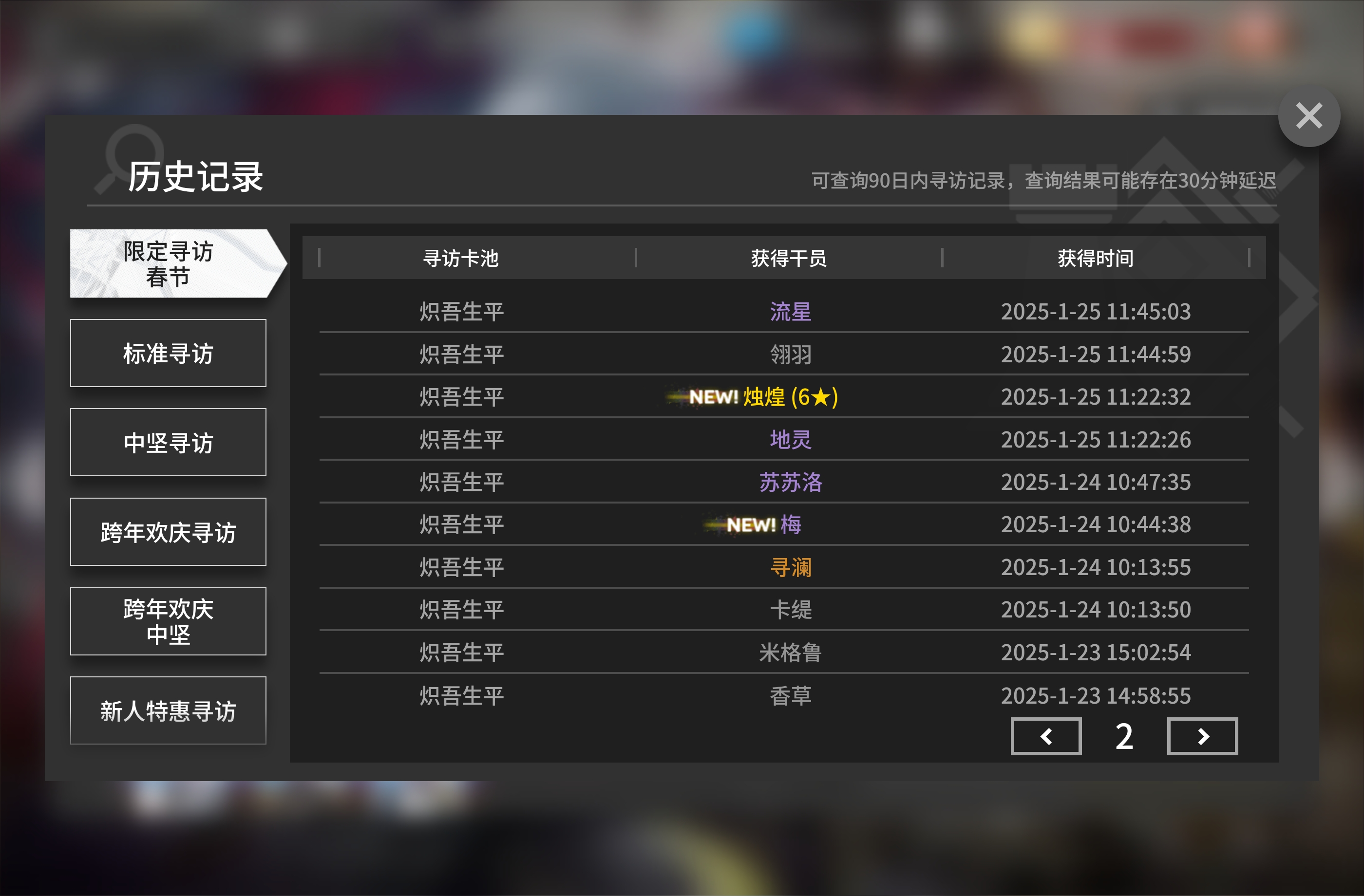Click timestamp 2025-1-25 11:44:59
Screen dimensions: 1364x896
tap(1095, 354)
